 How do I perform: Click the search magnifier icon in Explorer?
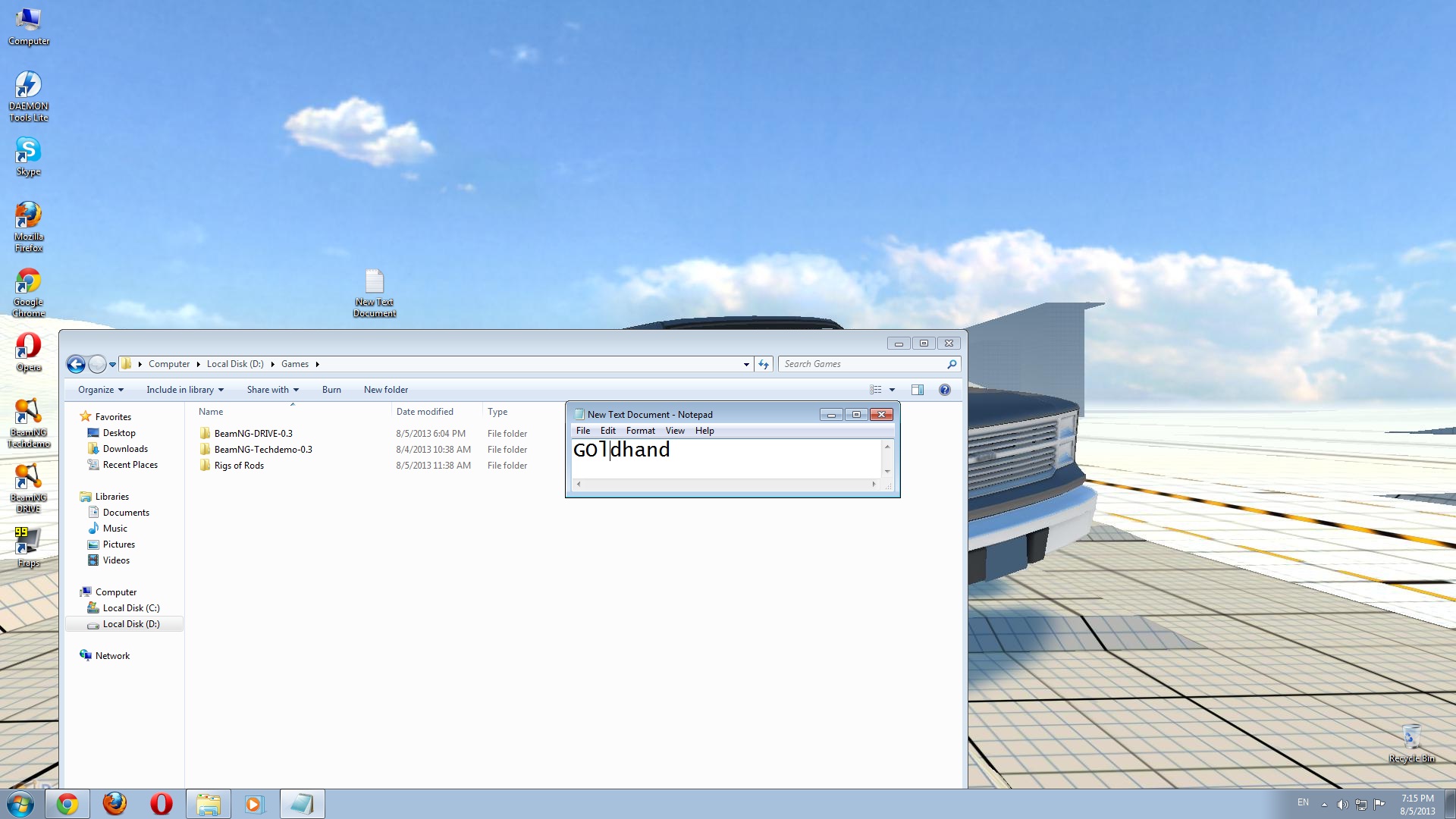952,365
